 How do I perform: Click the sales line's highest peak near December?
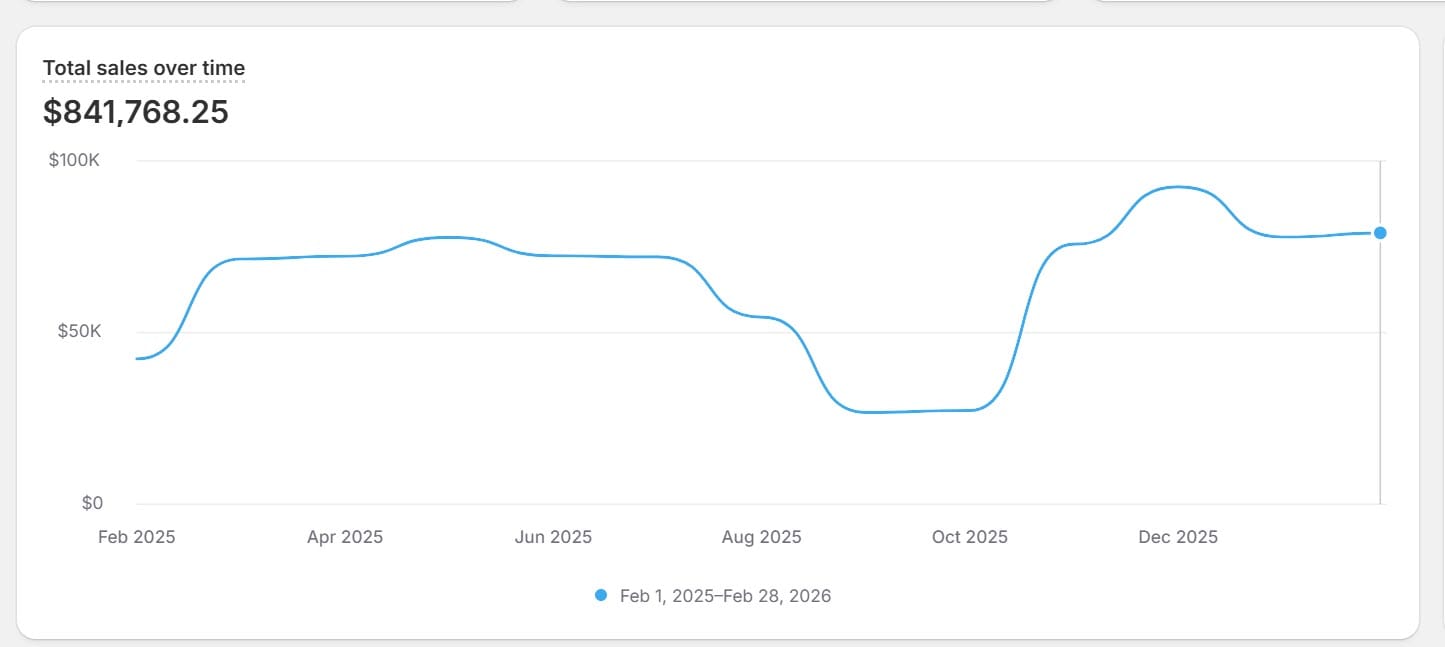pyautogui.click(x=1178, y=187)
